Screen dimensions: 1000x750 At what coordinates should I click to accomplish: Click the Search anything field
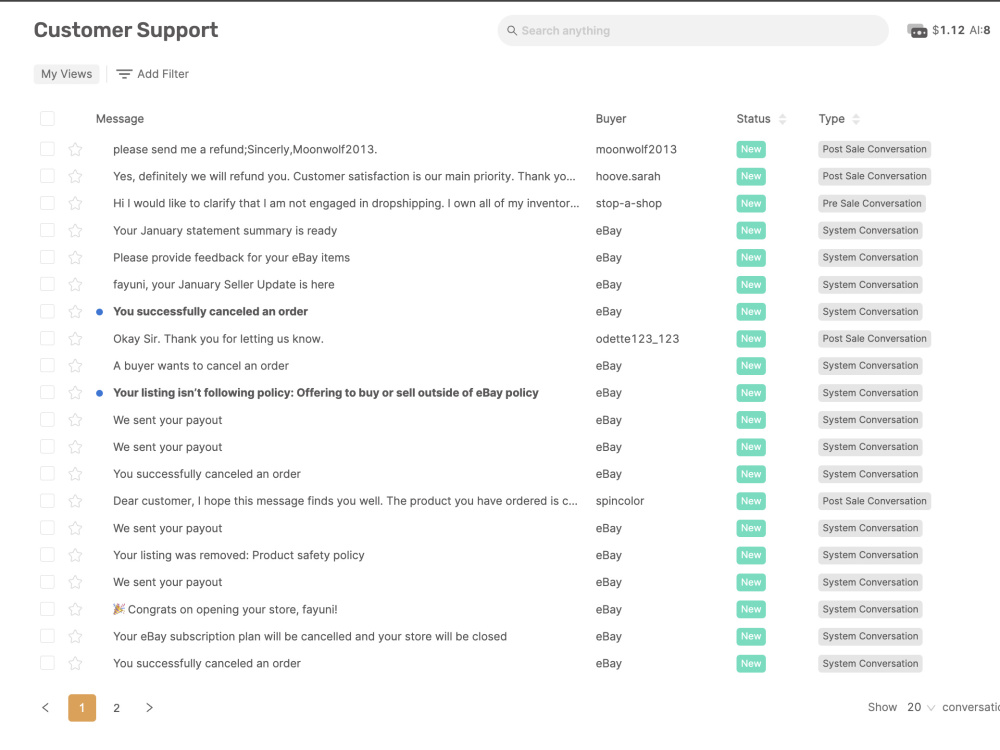click(693, 31)
